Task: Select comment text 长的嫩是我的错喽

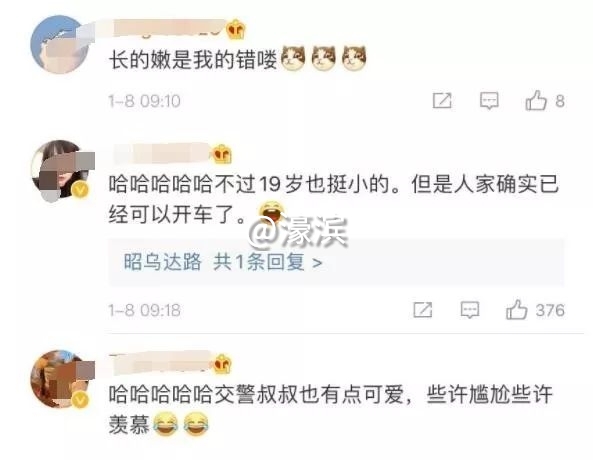Action: (x=193, y=60)
